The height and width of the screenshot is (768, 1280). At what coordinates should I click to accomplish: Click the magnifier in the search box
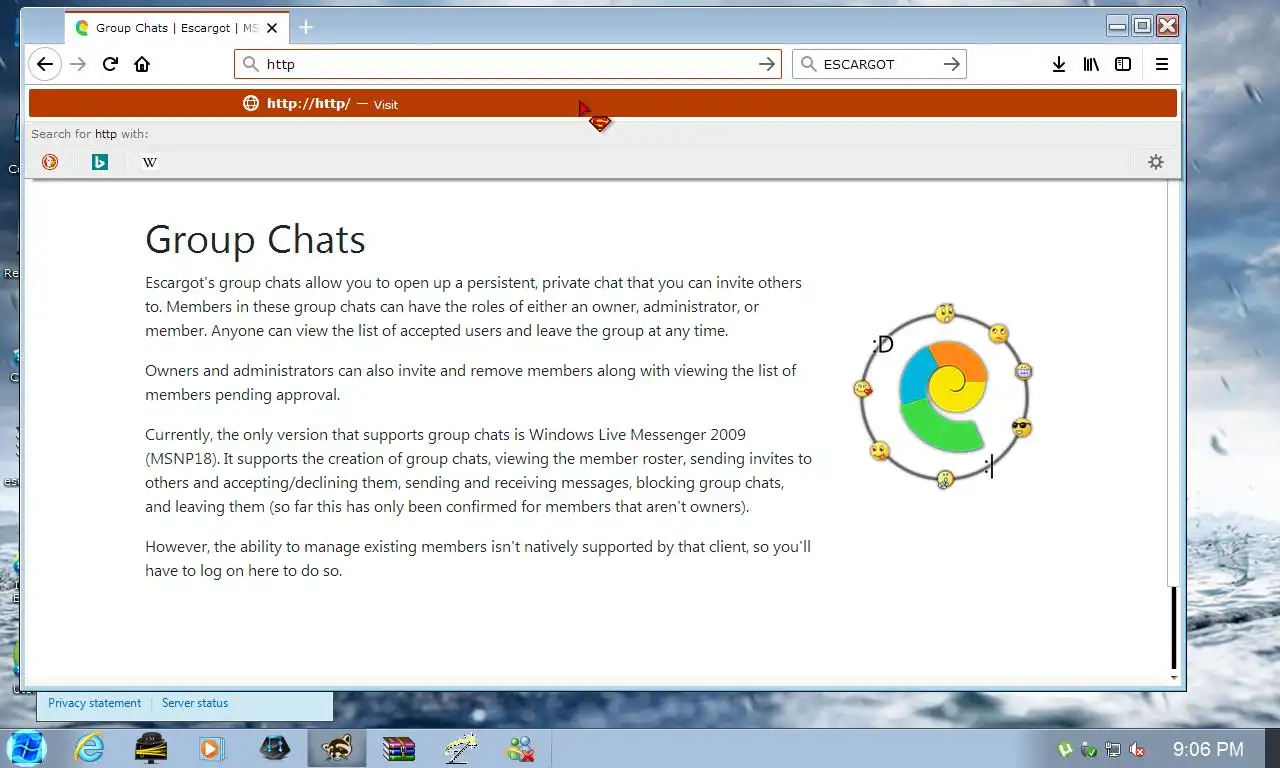[808, 64]
